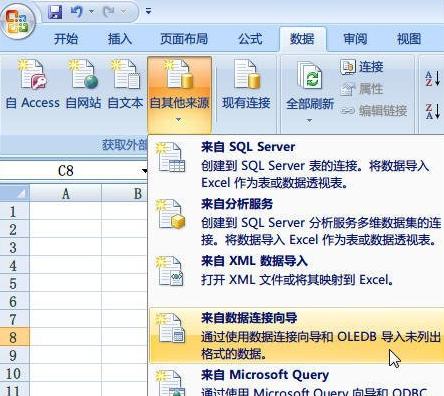Switch to the 开始 tab

pos(66,39)
